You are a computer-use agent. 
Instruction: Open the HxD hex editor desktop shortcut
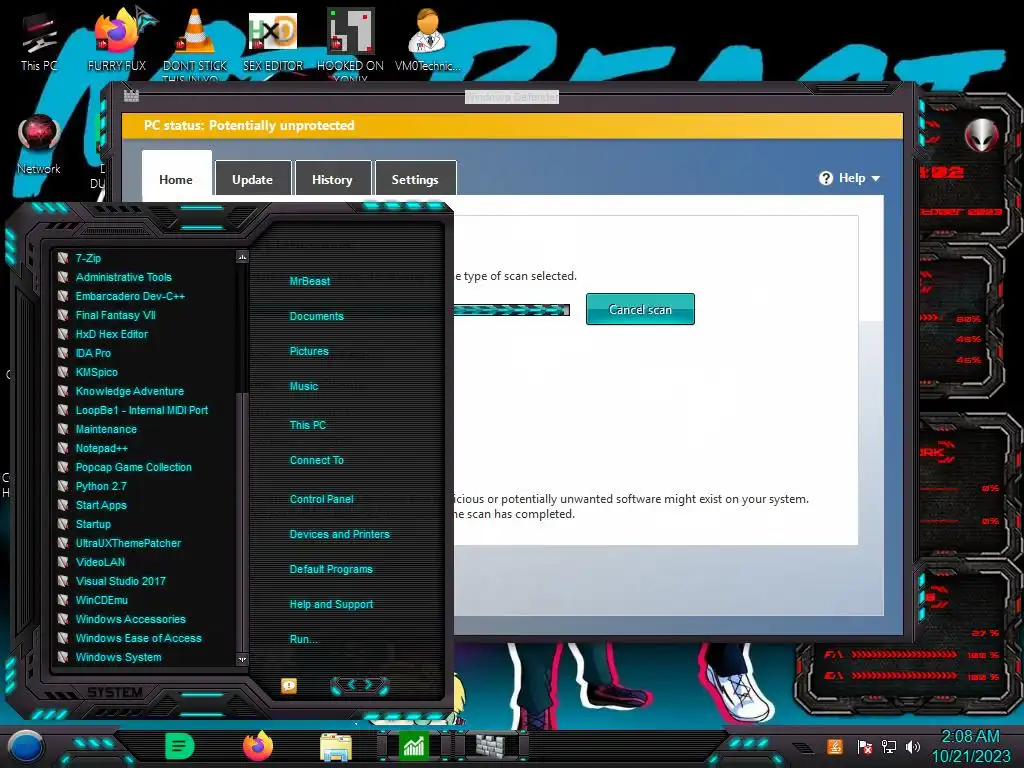click(x=273, y=40)
